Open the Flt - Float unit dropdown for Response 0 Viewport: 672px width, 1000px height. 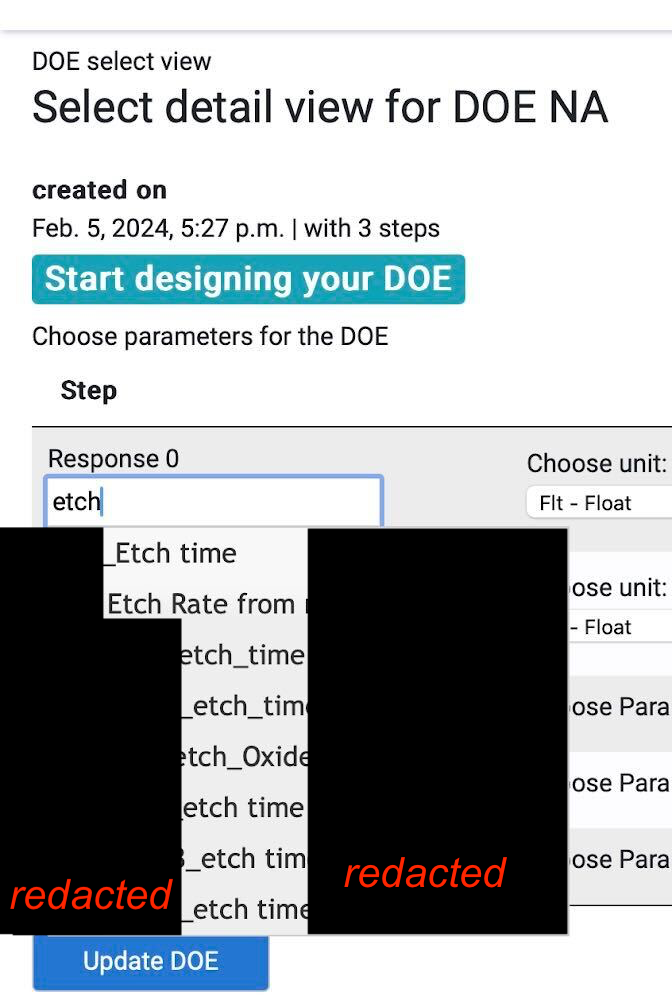[x=599, y=503]
